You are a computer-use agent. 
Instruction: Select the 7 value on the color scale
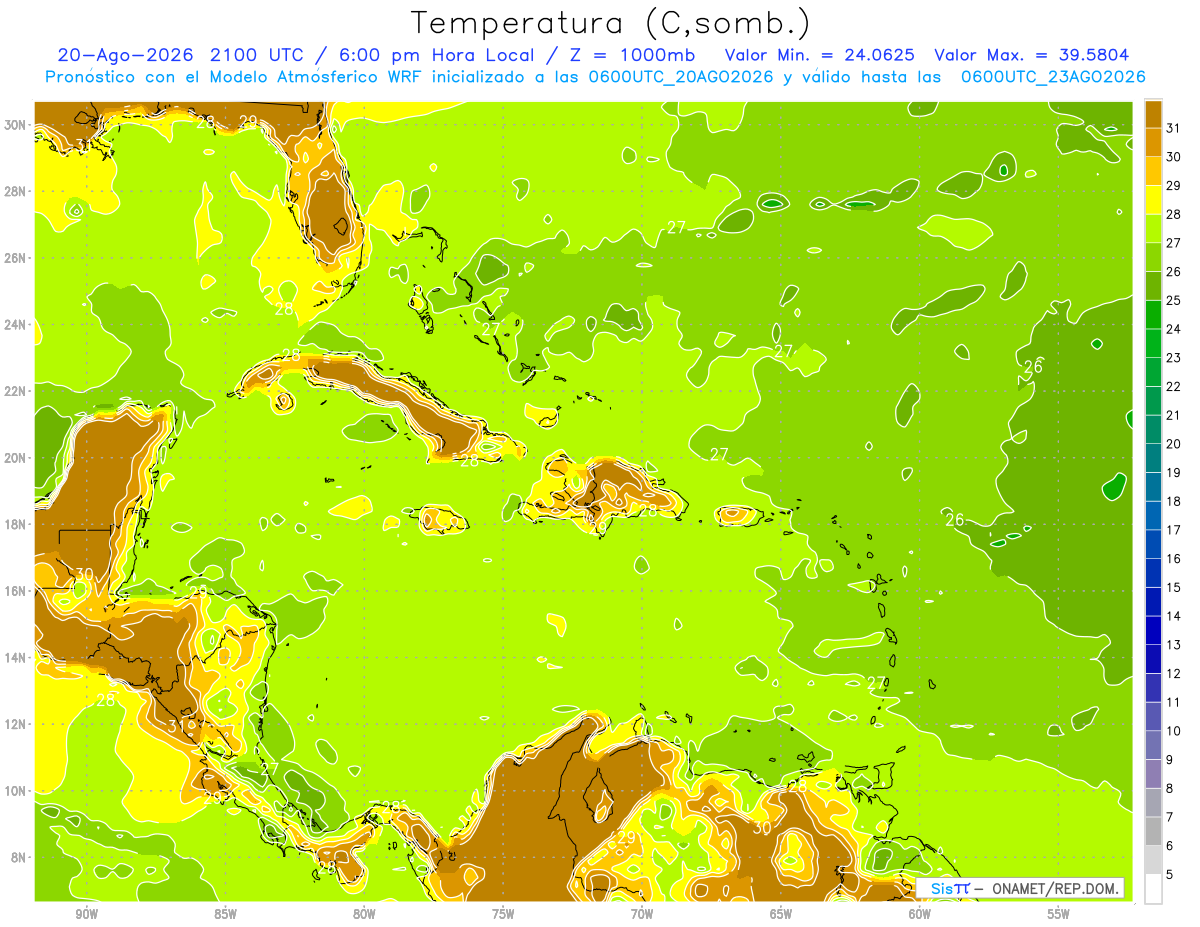tap(1170, 817)
